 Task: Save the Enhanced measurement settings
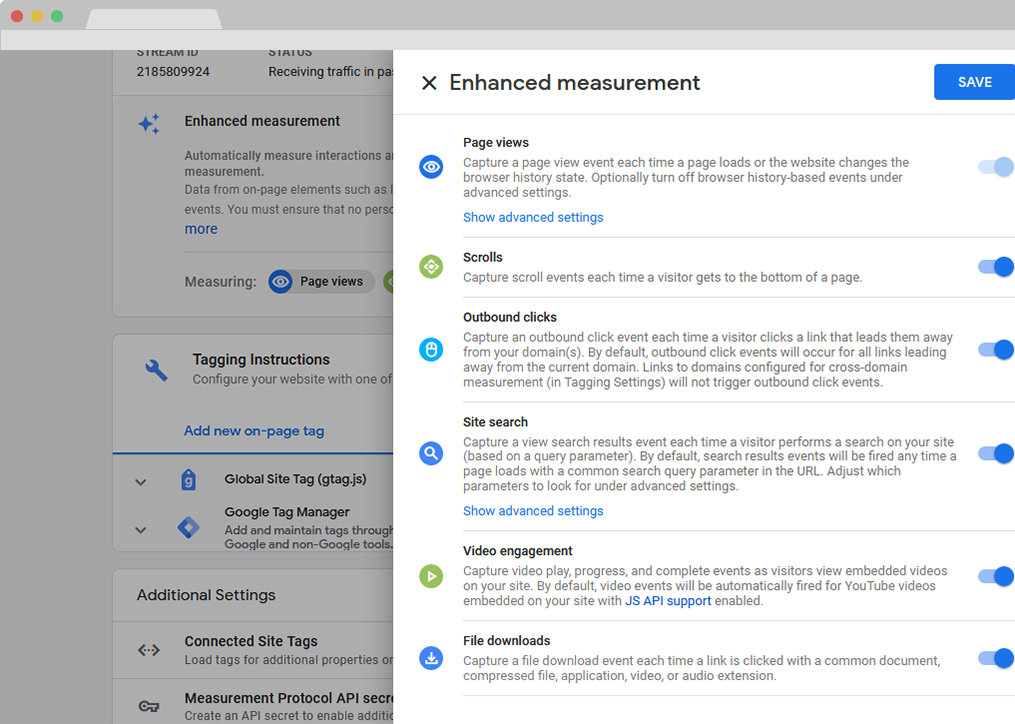(x=974, y=82)
